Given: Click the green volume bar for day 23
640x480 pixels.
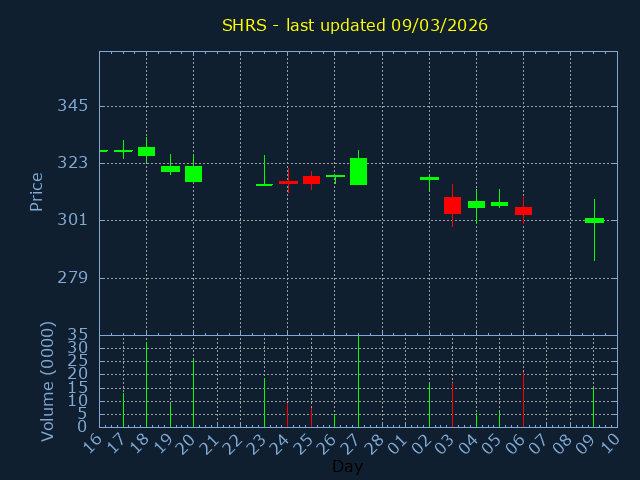Looking at the screenshot, I should pyautogui.click(x=264, y=402).
